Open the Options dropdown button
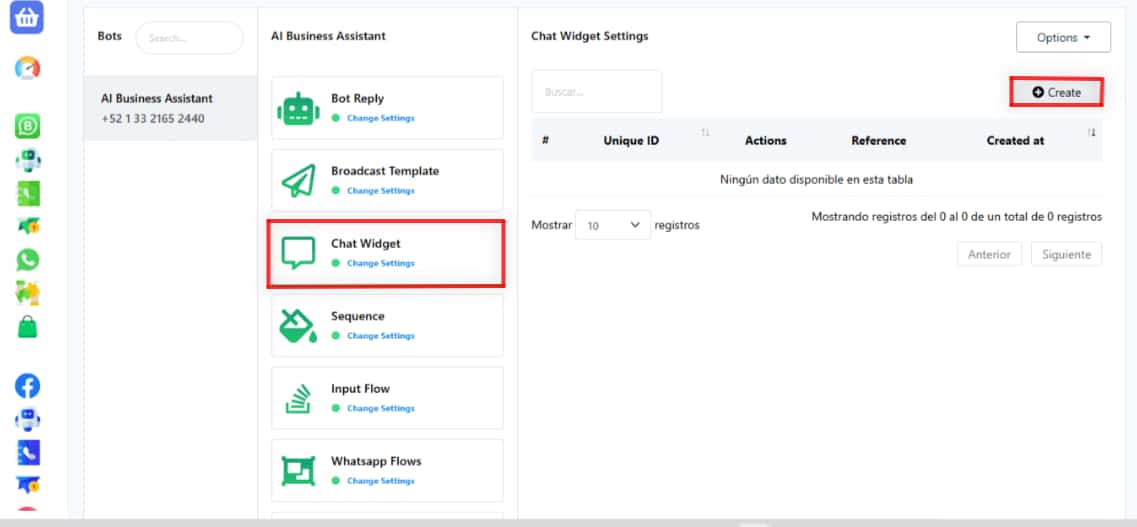Viewport: 1137px width, 527px height. (1063, 37)
